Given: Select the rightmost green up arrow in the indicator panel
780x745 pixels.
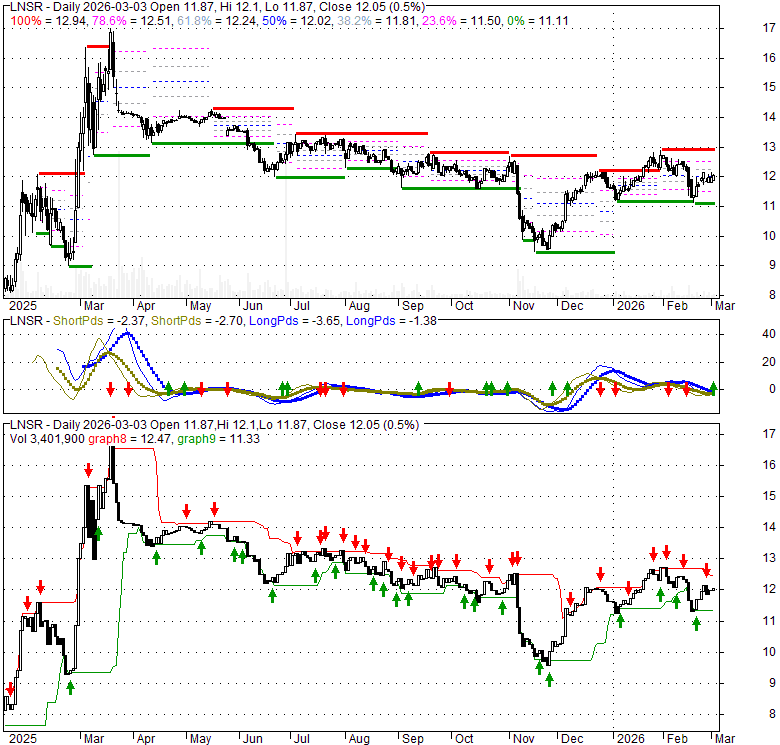Looking at the screenshot, I should [x=714, y=387].
